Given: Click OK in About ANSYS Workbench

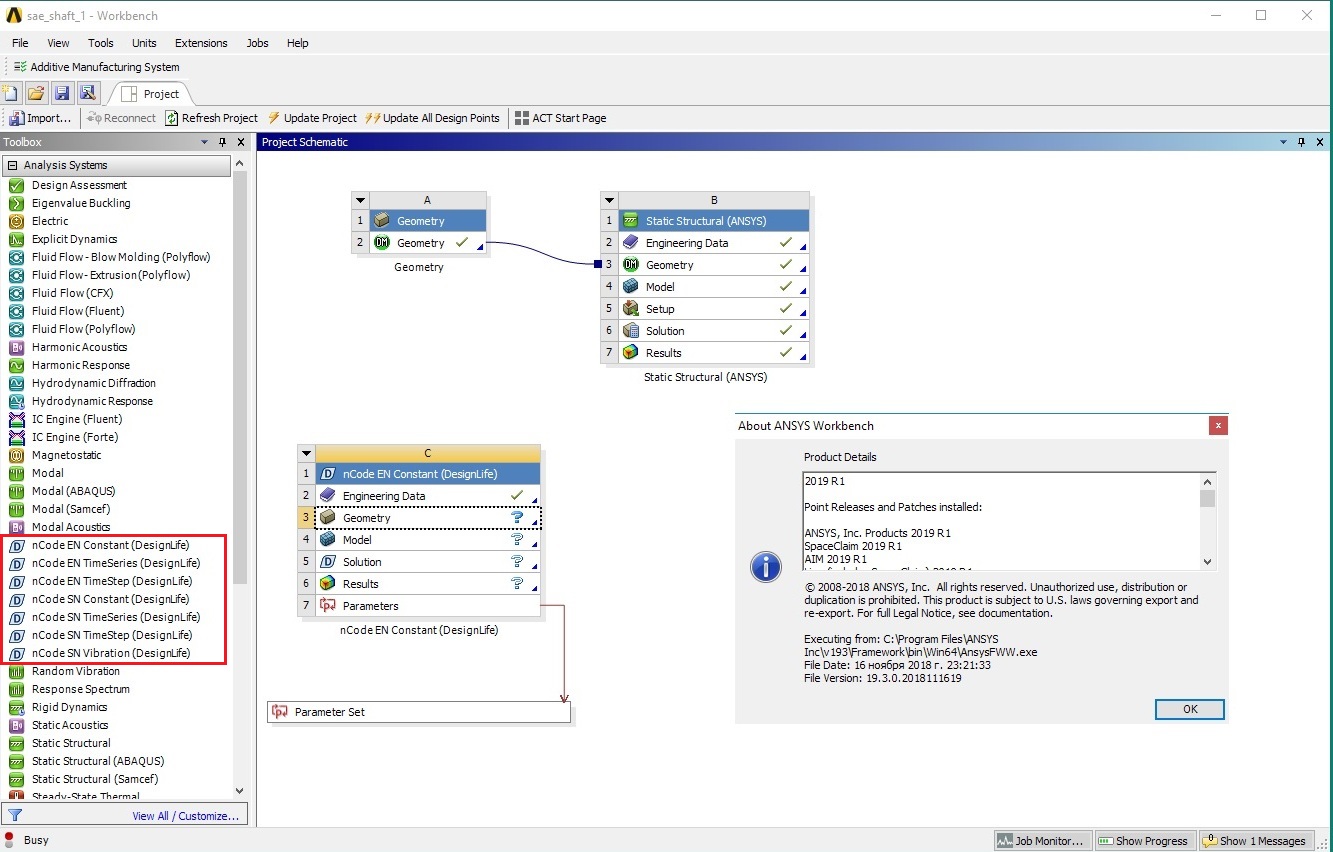Looking at the screenshot, I should 1190,709.
